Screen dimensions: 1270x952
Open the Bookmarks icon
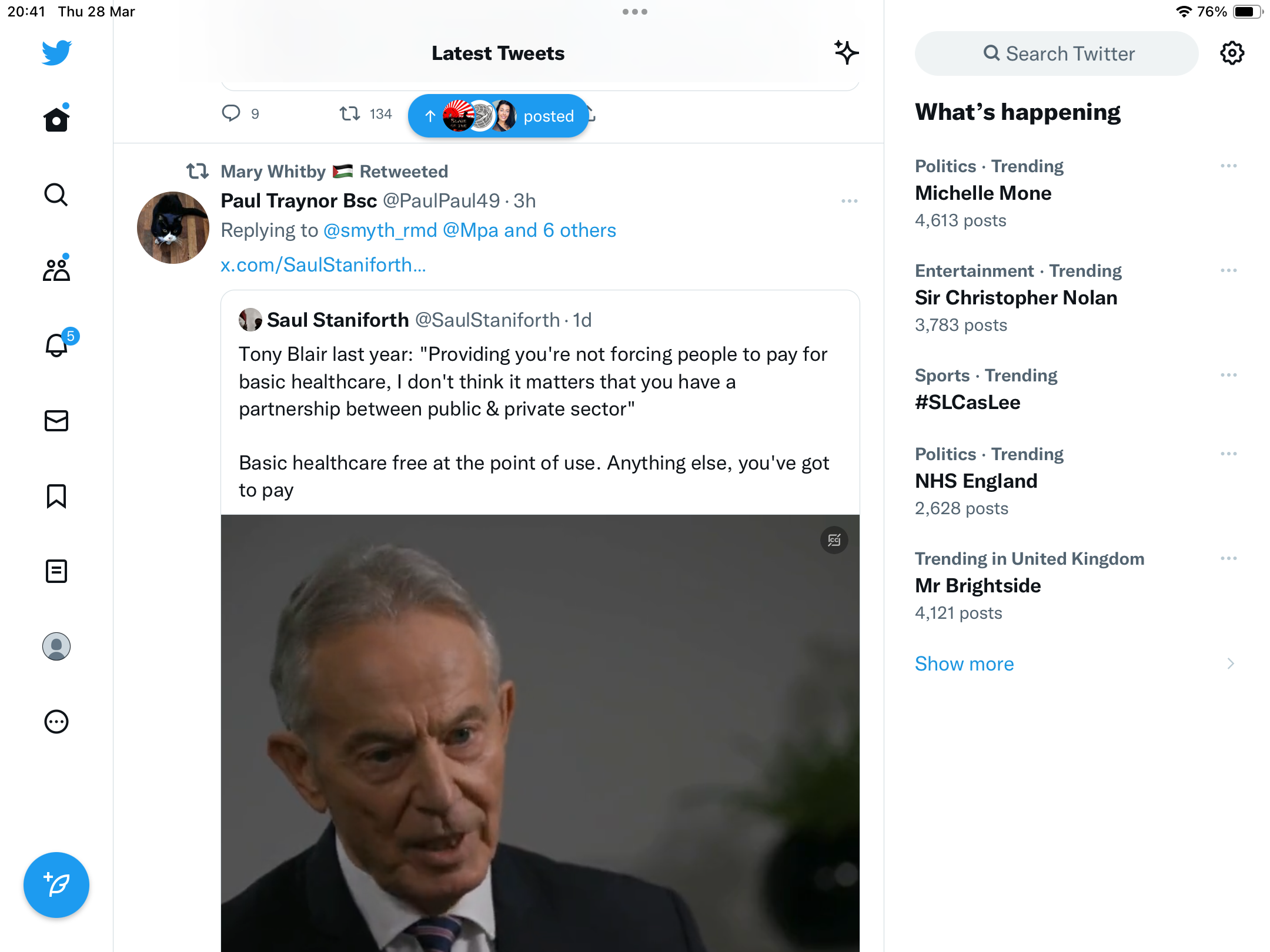coord(56,496)
